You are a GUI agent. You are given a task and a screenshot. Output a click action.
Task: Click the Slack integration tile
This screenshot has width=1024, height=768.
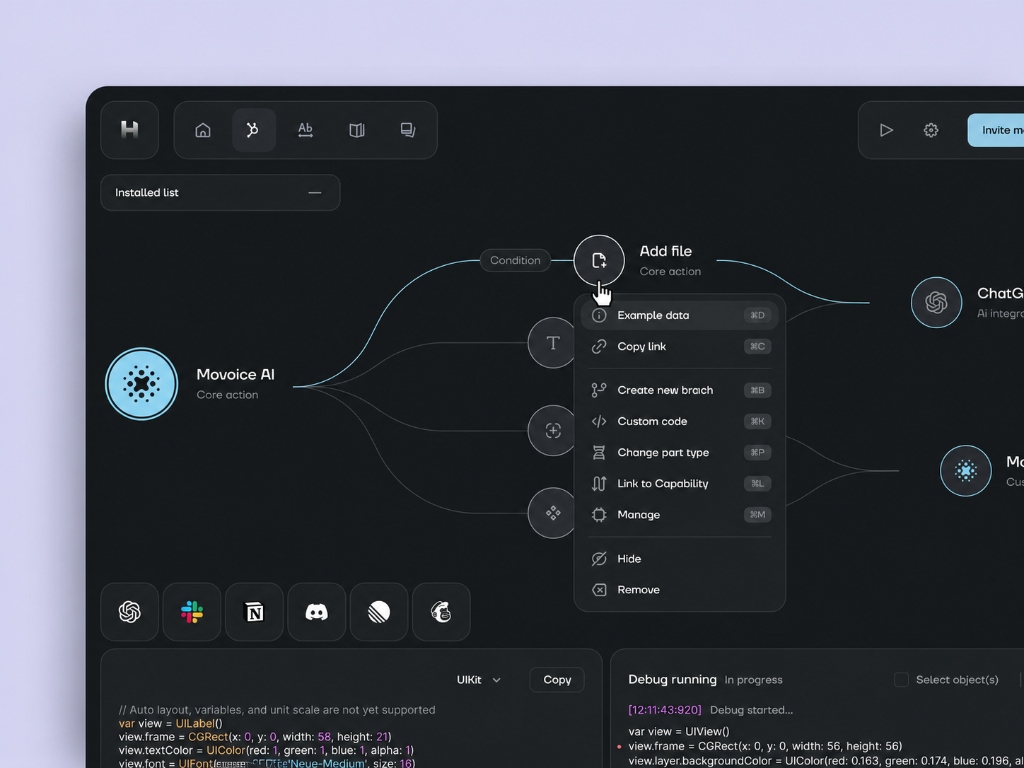pos(192,612)
